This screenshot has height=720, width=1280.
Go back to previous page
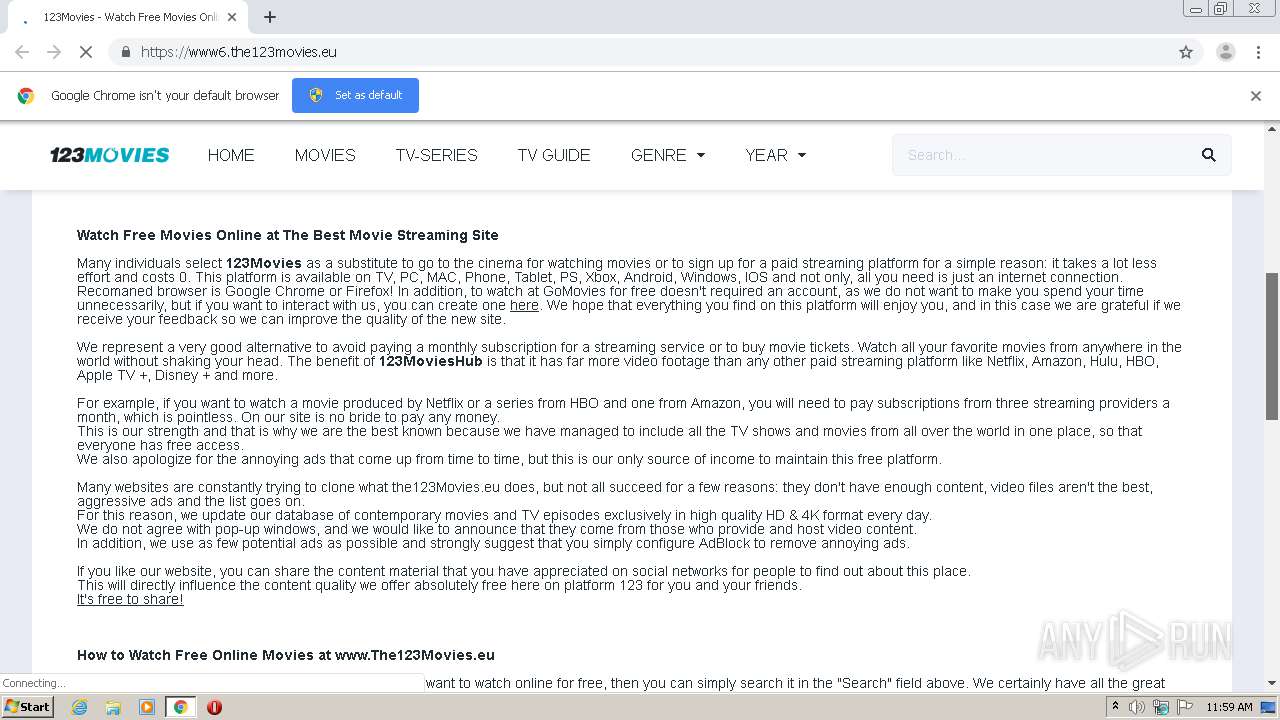pos(22,52)
